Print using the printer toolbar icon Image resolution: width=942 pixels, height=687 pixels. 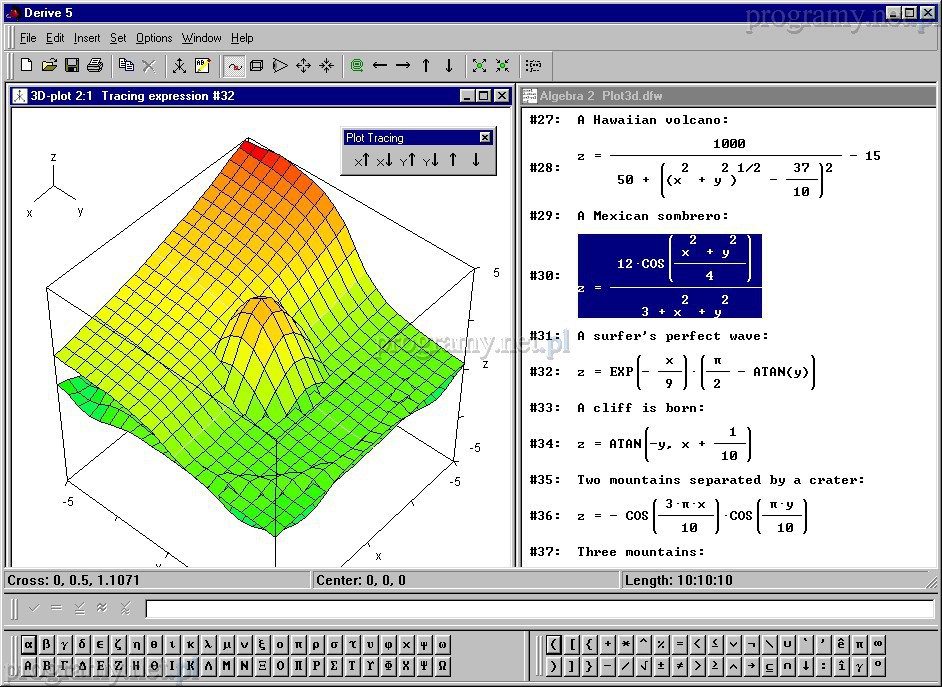click(x=95, y=66)
